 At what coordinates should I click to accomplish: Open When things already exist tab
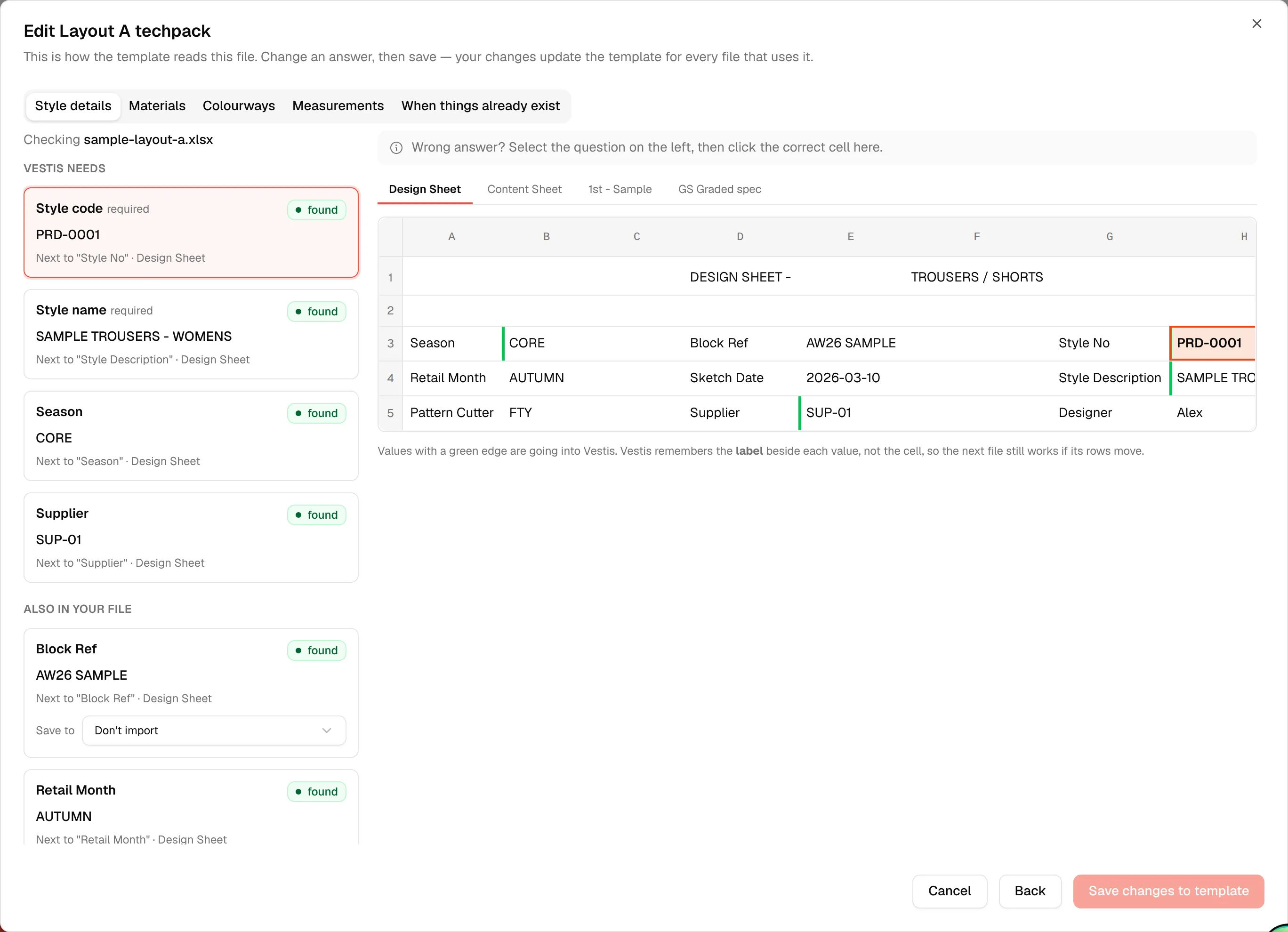pyautogui.click(x=481, y=105)
